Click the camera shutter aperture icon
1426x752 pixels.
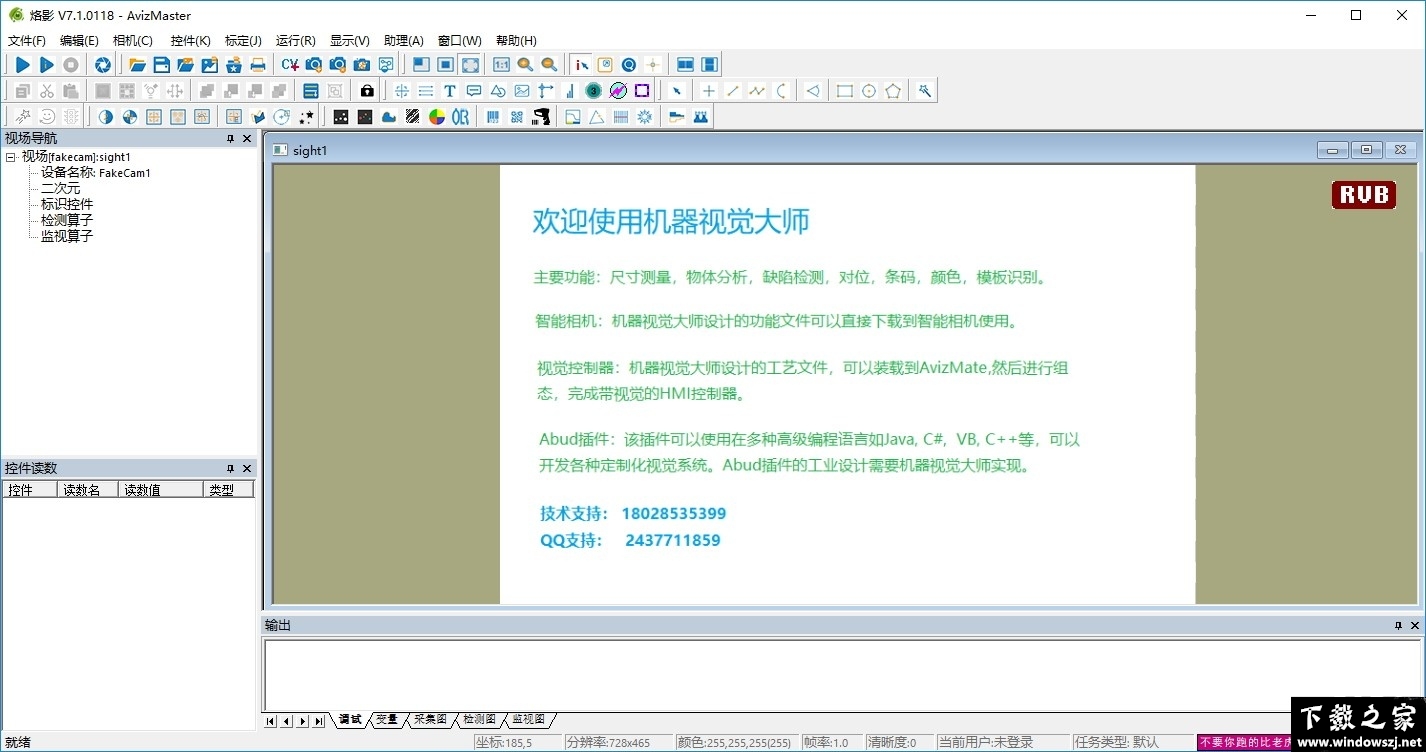click(102, 65)
